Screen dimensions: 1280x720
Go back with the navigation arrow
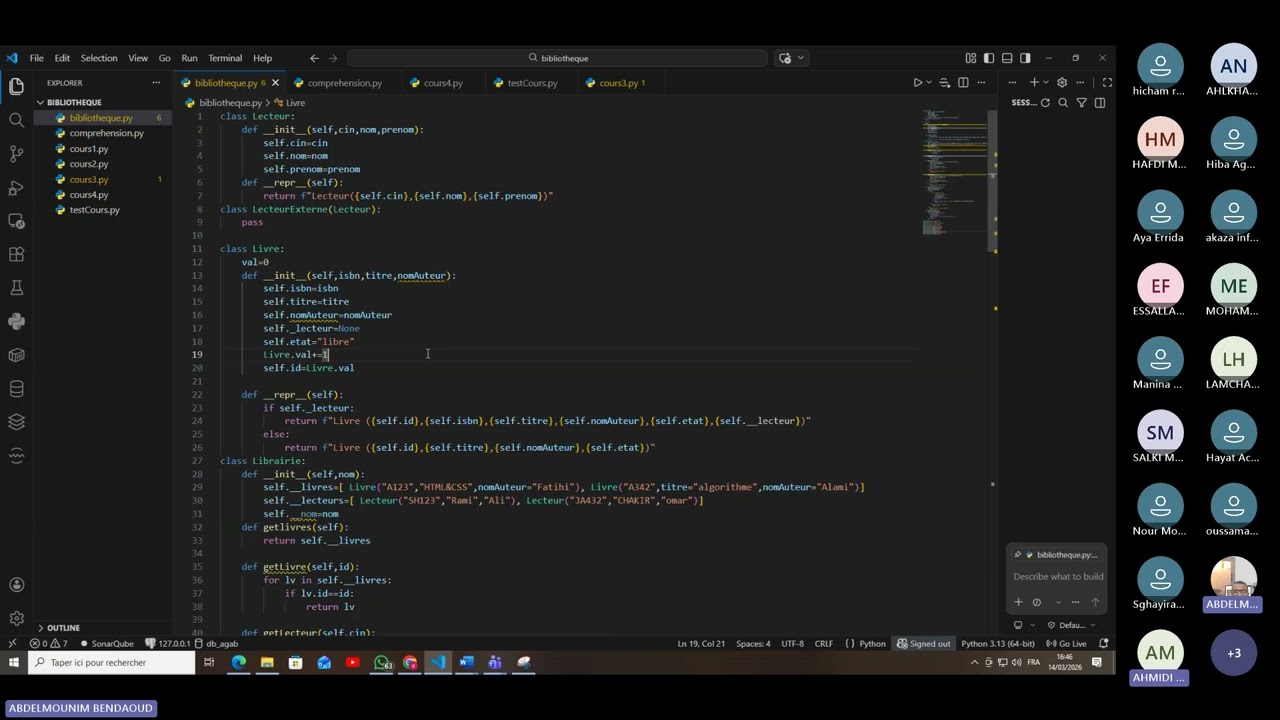[x=314, y=58]
